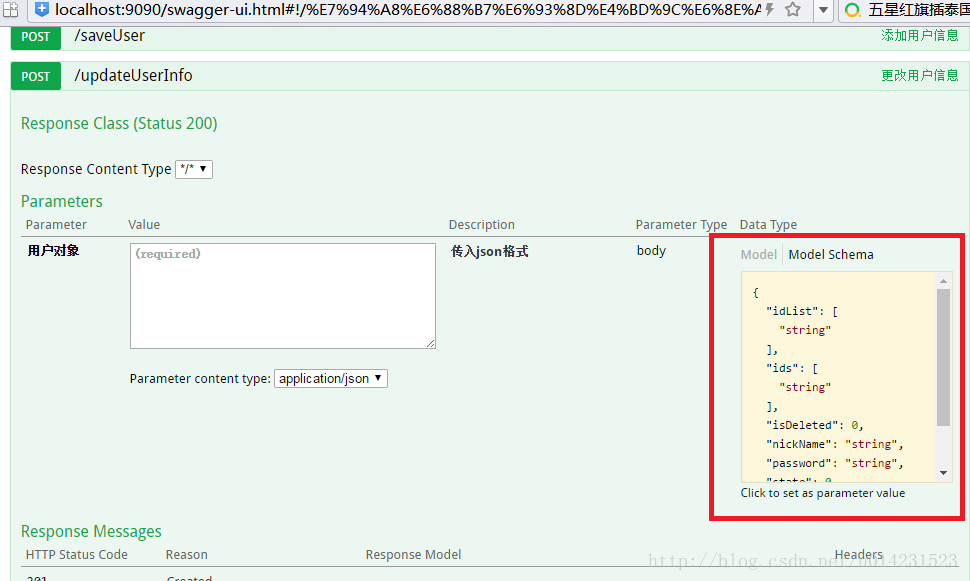
Task: Click the JSON model schema snippet box
Action: tap(839, 377)
